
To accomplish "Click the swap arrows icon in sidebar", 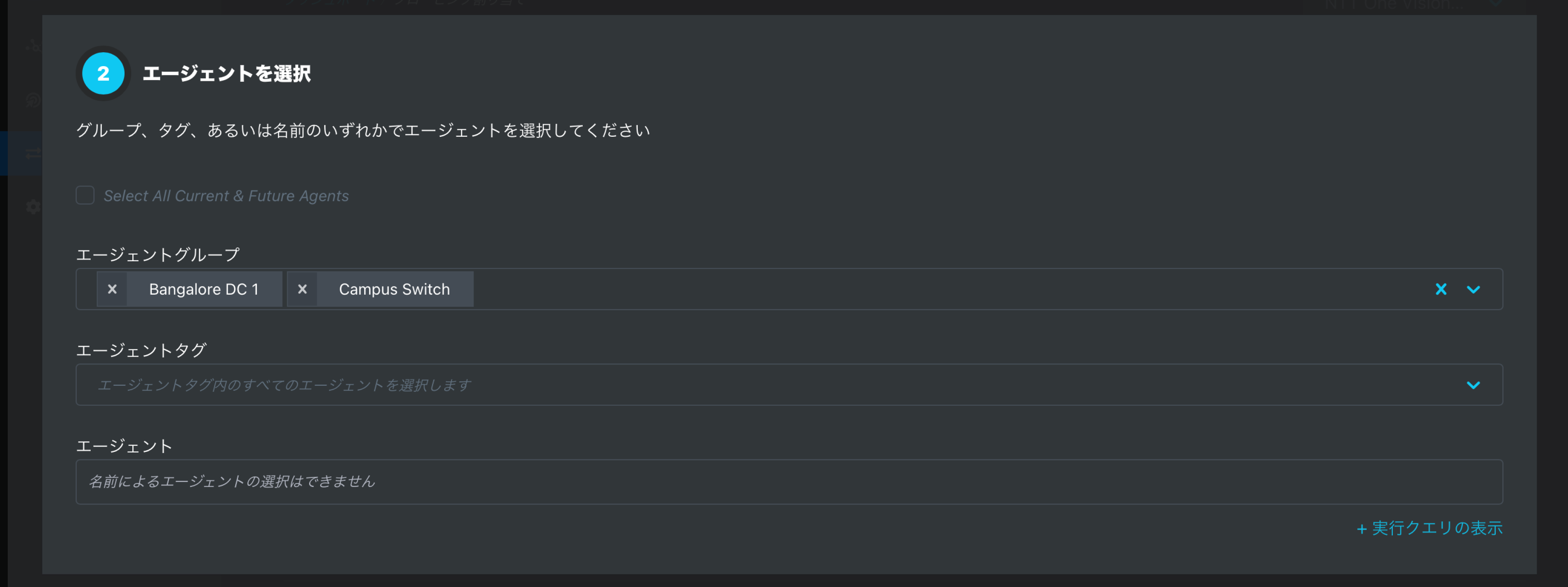I will click(33, 153).
